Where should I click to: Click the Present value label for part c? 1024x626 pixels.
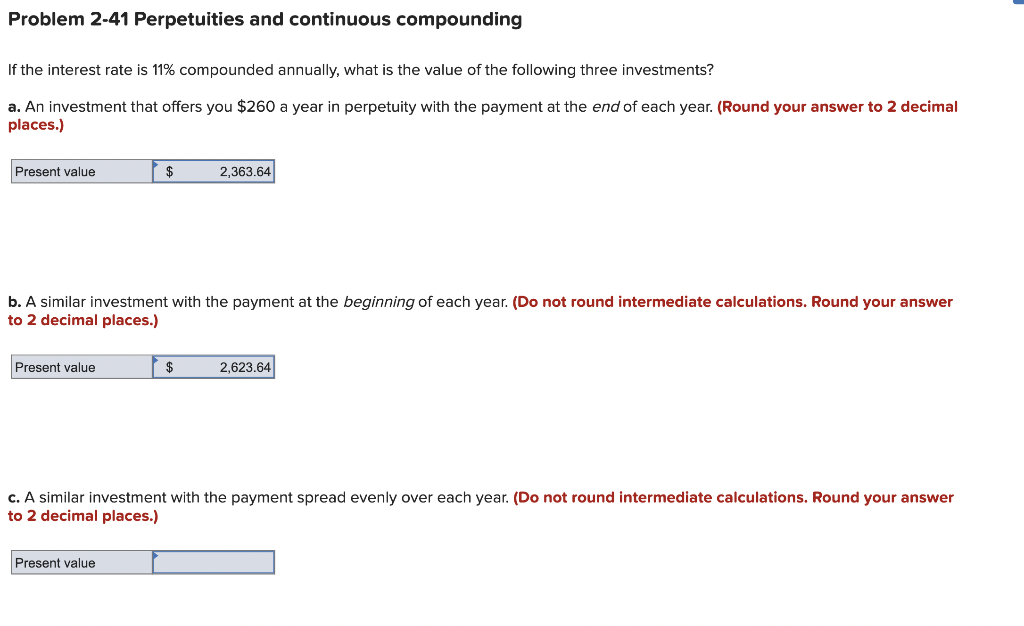point(53,562)
